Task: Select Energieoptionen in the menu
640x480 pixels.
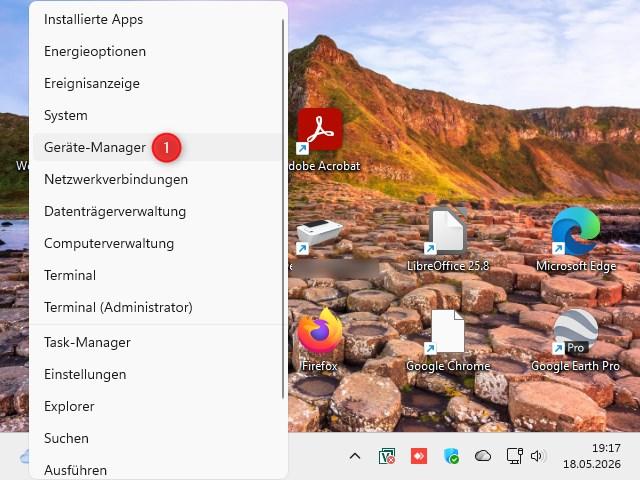Action: click(x=157, y=51)
